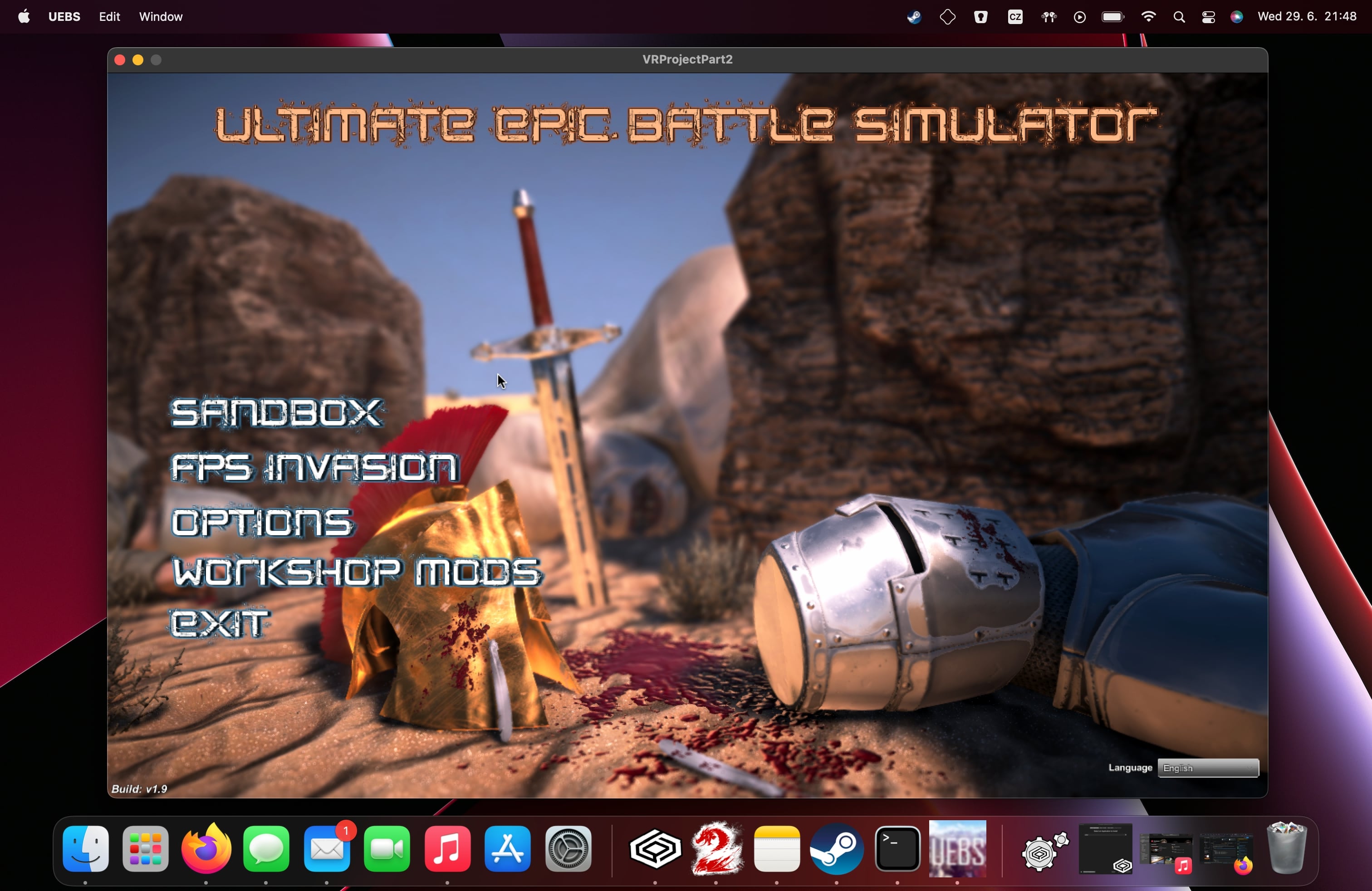The image size is (1372, 891).
Task: Click the rounded diamond menu bar icon
Action: click(x=948, y=17)
